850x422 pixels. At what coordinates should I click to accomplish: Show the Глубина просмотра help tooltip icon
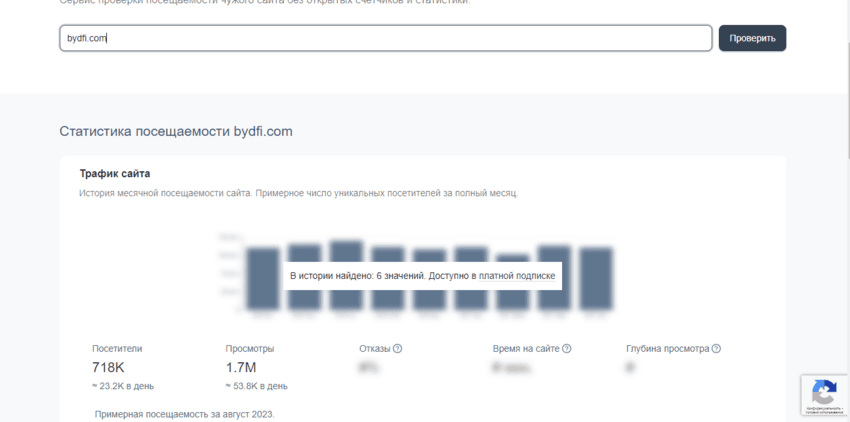pos(716,349)
